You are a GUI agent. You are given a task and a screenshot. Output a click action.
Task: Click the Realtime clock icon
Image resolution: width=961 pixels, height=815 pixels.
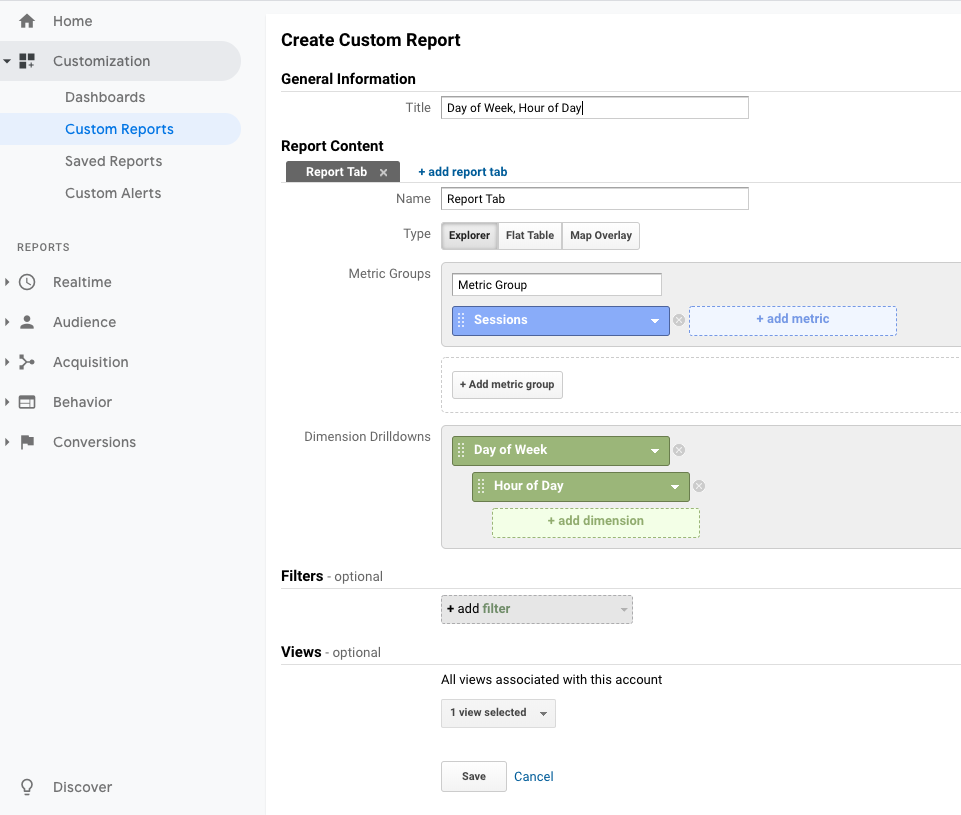27,282
